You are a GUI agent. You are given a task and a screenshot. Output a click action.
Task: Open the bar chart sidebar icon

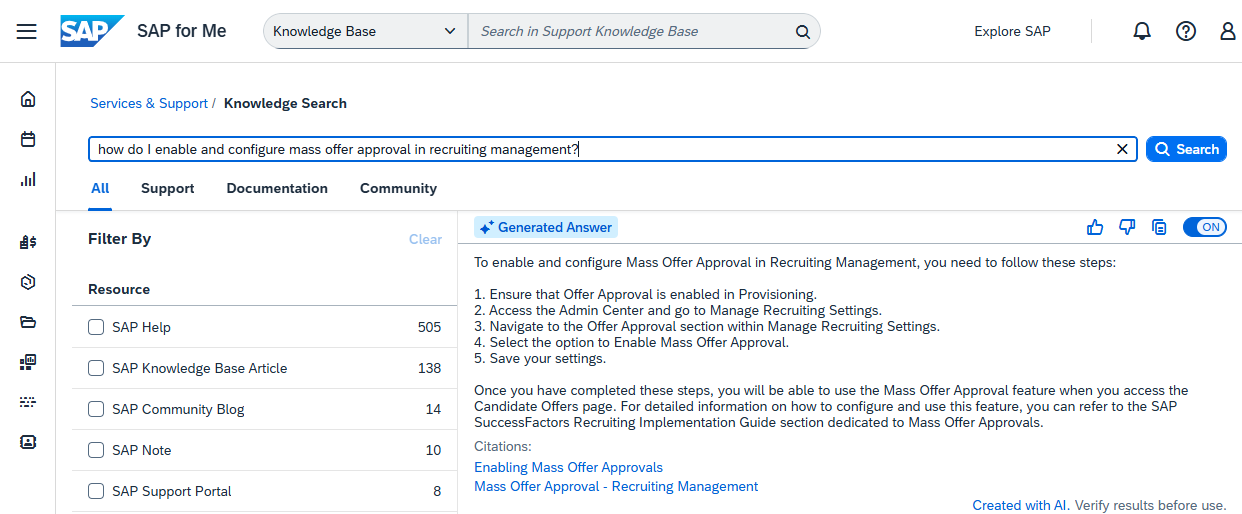pyautogui.click(x=28, y=180)
